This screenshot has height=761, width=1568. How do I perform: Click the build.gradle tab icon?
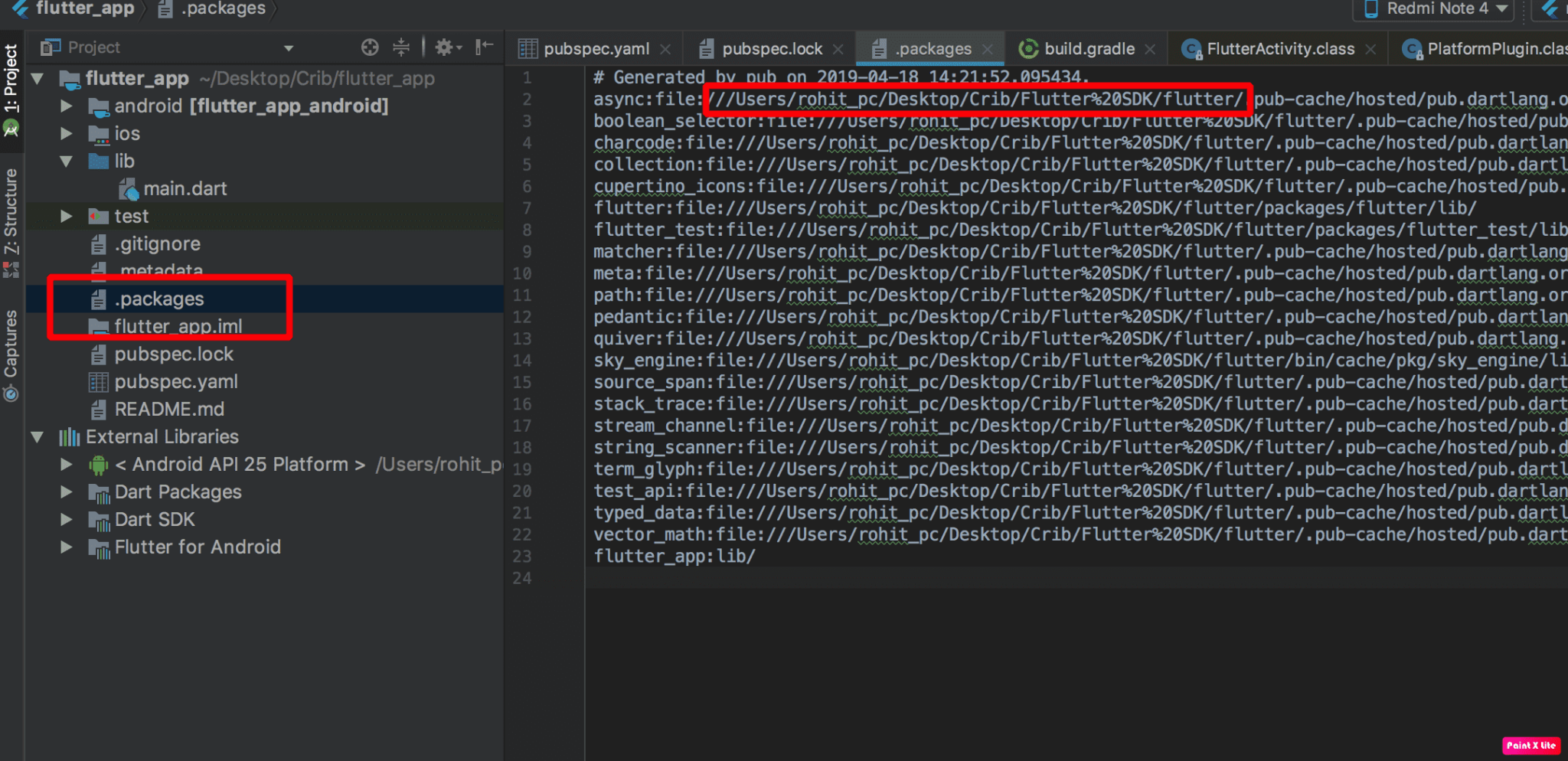click(1028, 49)
